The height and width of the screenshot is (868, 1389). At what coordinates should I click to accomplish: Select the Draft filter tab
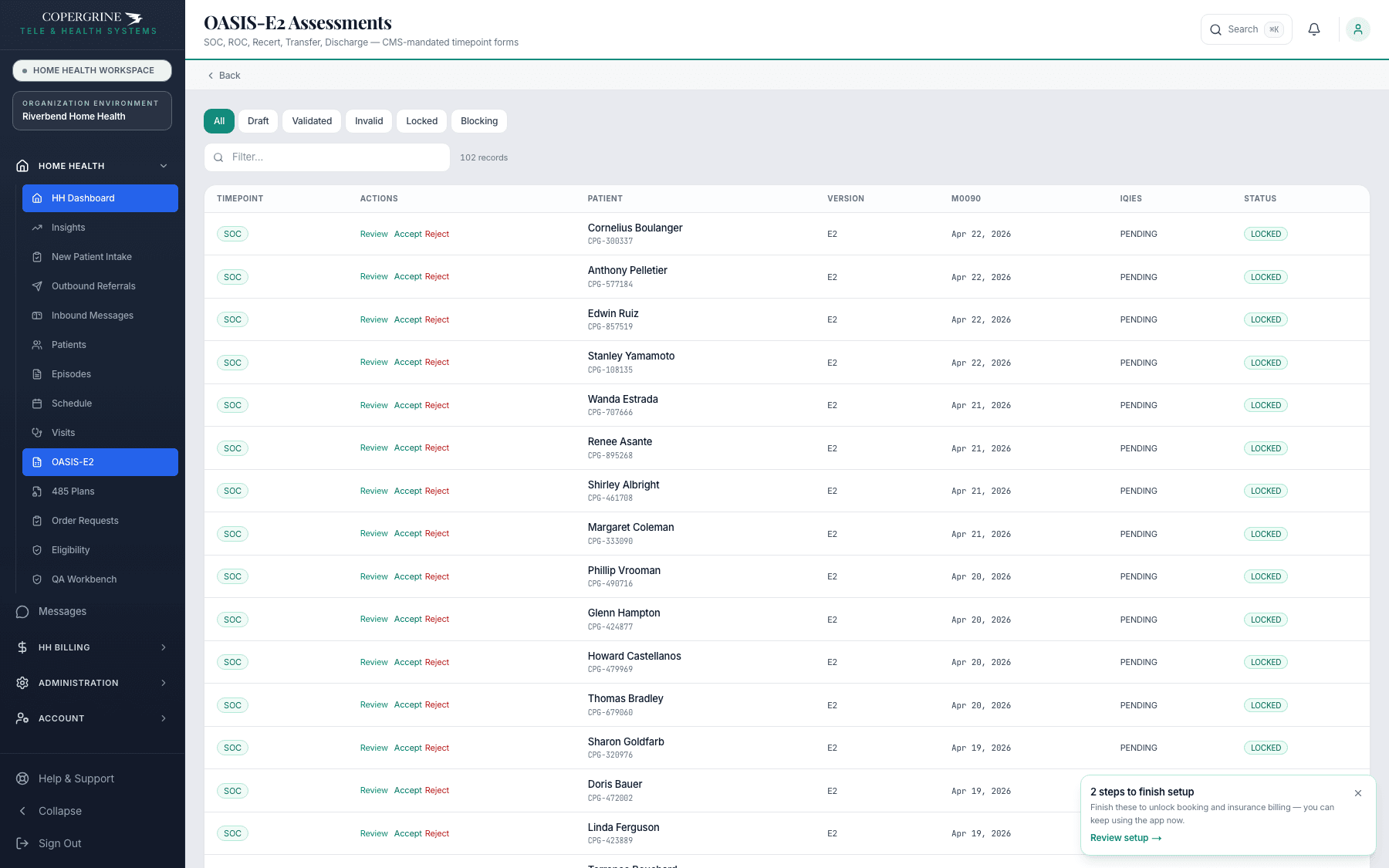pos(258,121)
